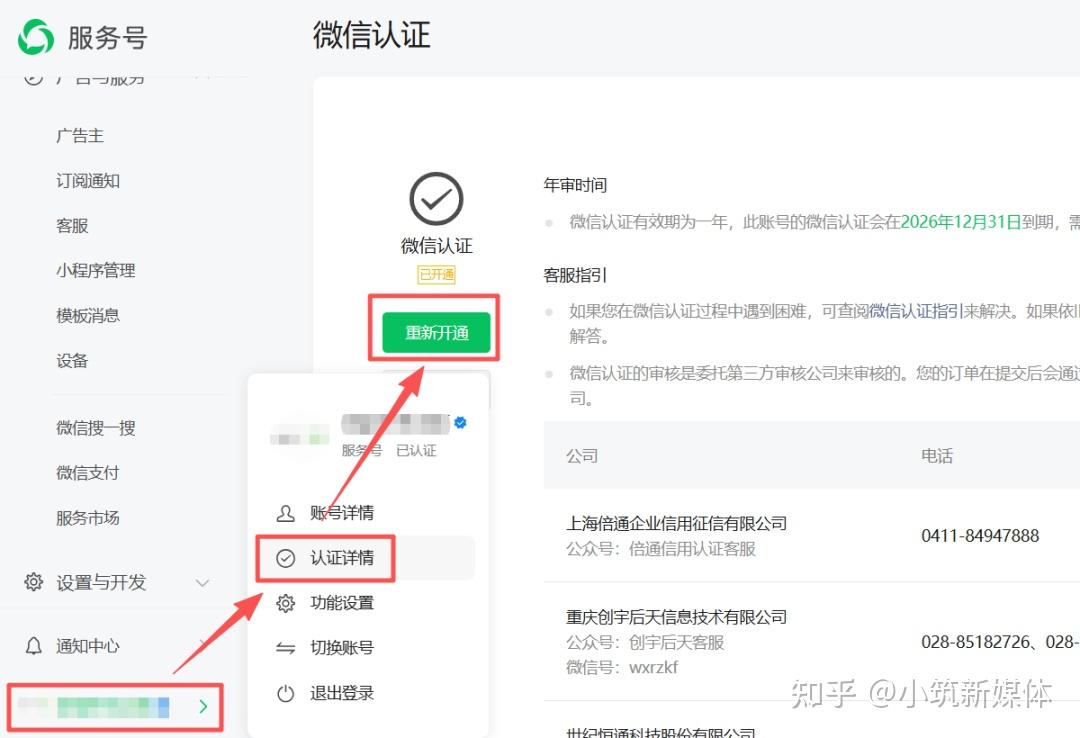Click the 客服指引 heading
Viewport: 1080px width, 738px height.
575,275
